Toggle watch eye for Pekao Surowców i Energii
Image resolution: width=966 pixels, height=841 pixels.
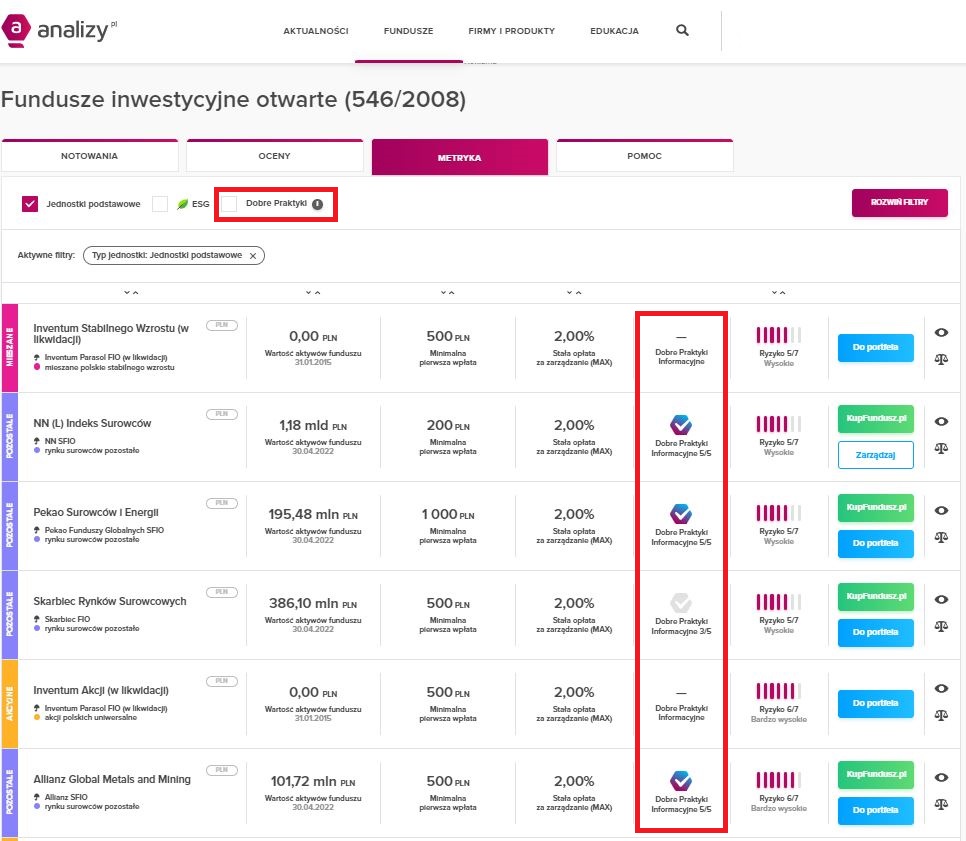point(941,510)
